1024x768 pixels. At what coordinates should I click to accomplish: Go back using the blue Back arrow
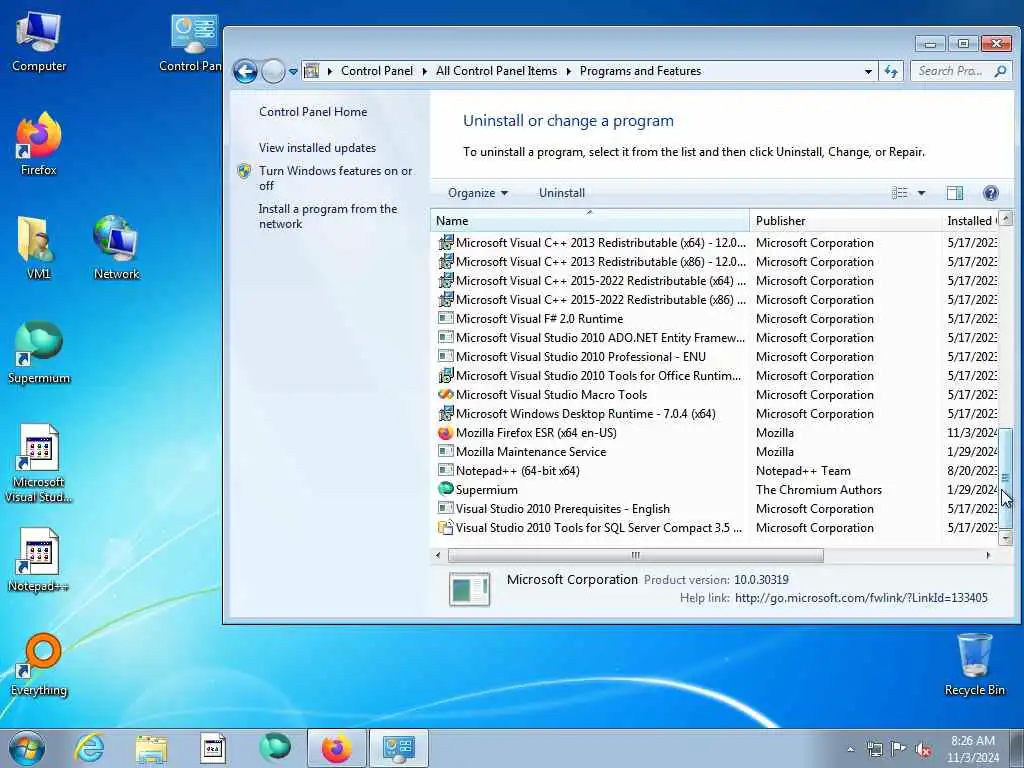[x=246, y=71]
